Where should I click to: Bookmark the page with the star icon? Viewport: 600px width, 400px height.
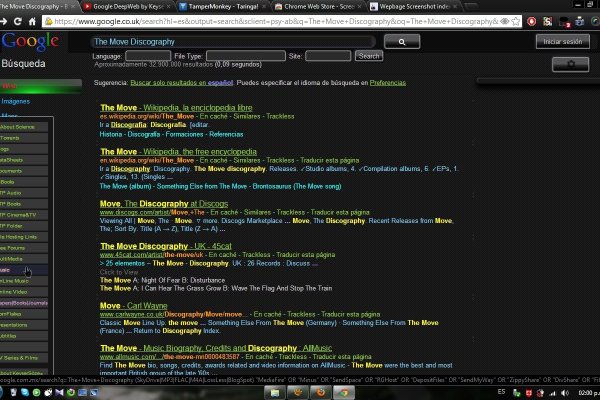(x=516, y=21)
